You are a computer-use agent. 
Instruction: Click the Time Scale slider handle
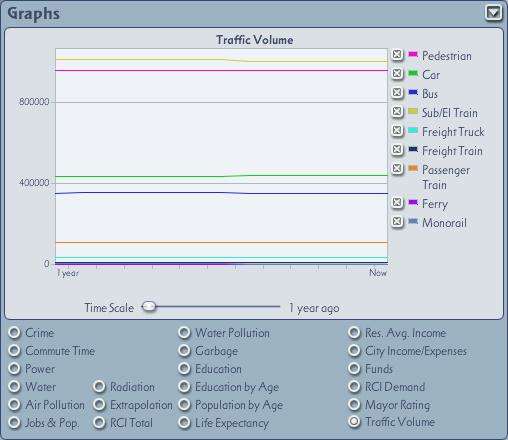[x=149, y=306]
